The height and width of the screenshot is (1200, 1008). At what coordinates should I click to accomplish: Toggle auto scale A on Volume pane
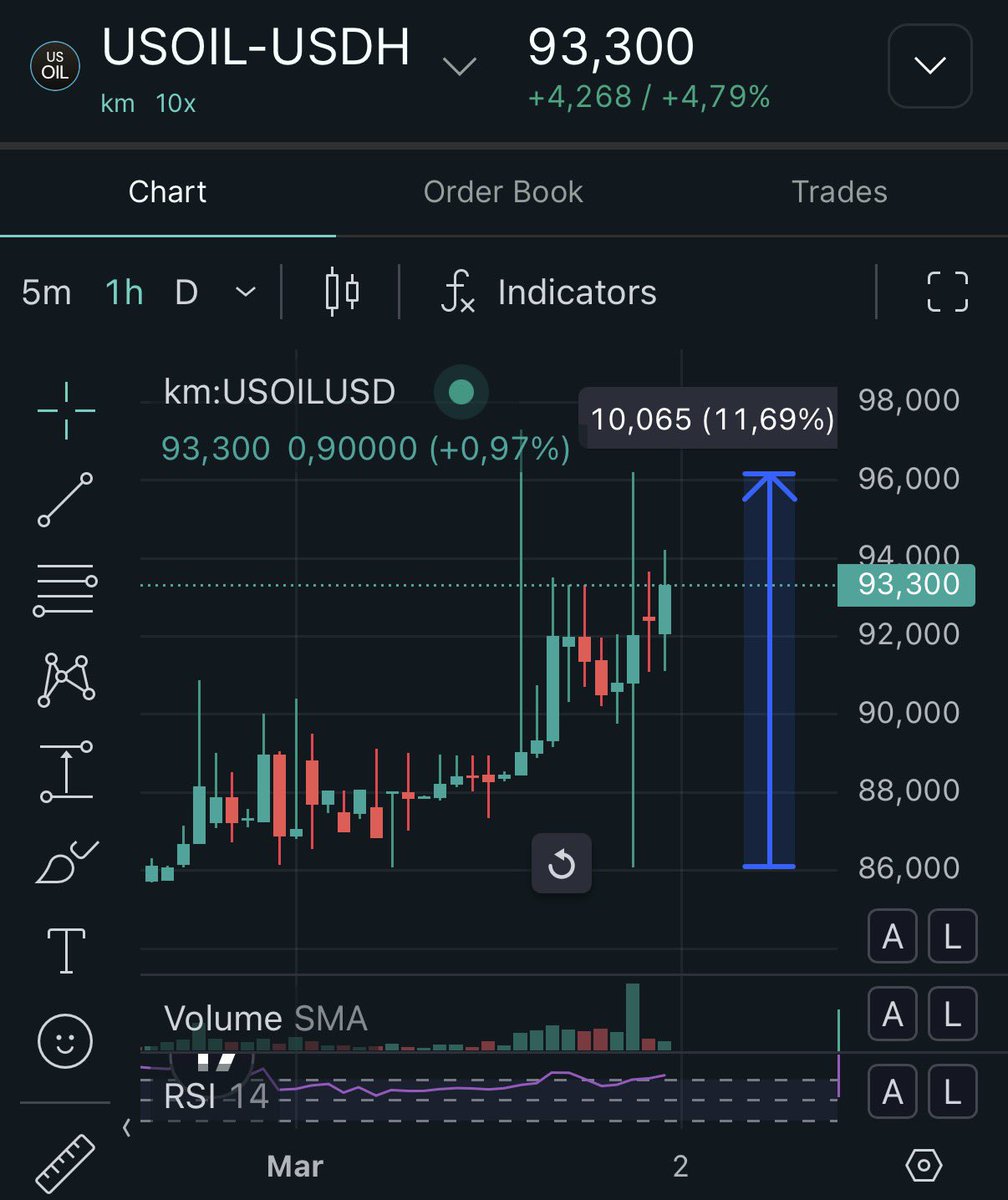coord(892,1016)
